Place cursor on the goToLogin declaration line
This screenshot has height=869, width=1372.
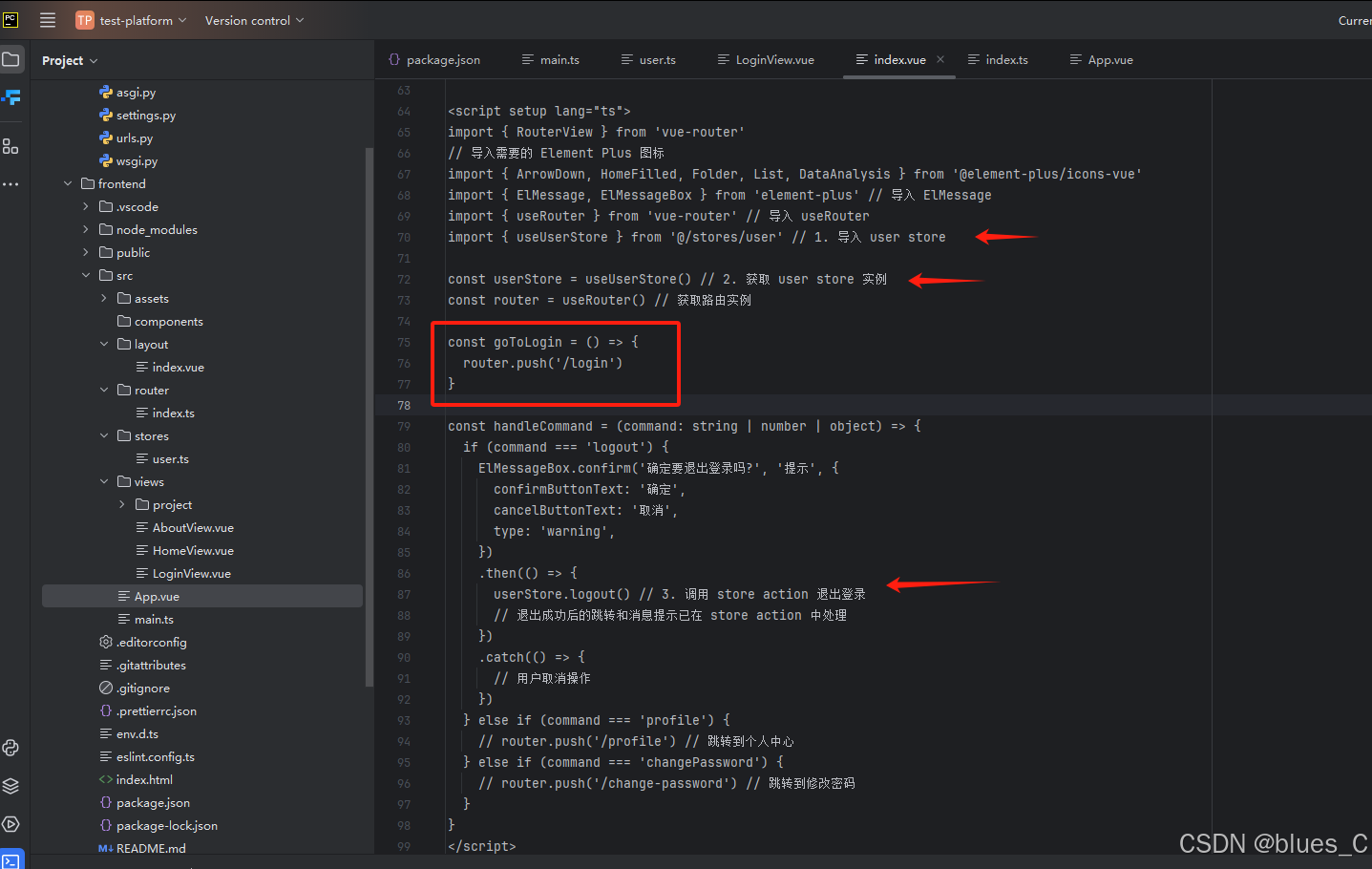[x=543, y=342]
